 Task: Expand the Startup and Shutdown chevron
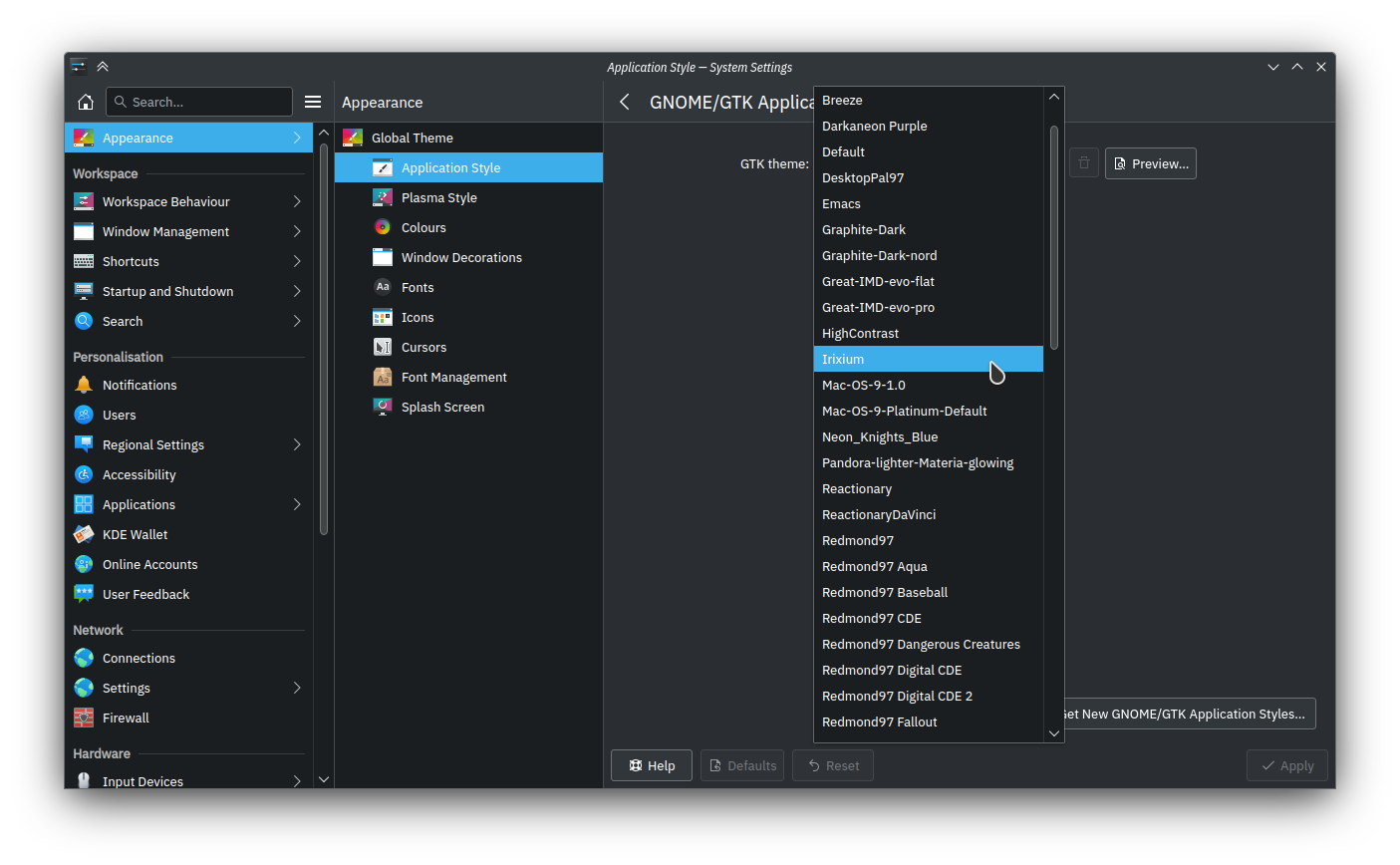pos(297,291)
